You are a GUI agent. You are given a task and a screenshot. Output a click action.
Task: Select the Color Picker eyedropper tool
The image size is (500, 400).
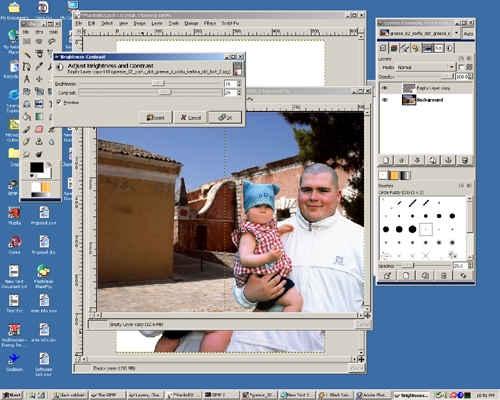click(x=39, y=67)
